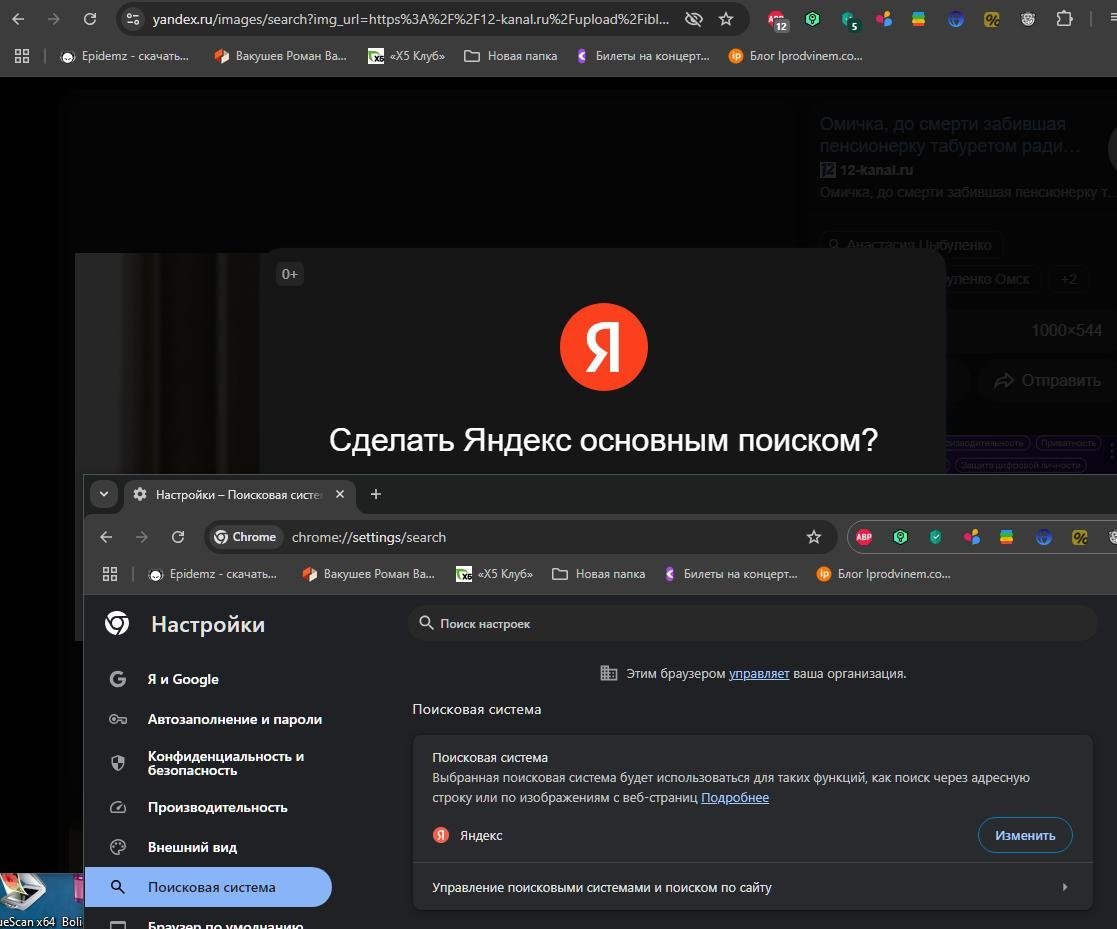The height and width of the screenshot is (929, 1117).
Task: Click the yandex.ru address bar URL
Action: tap(410, 19)
